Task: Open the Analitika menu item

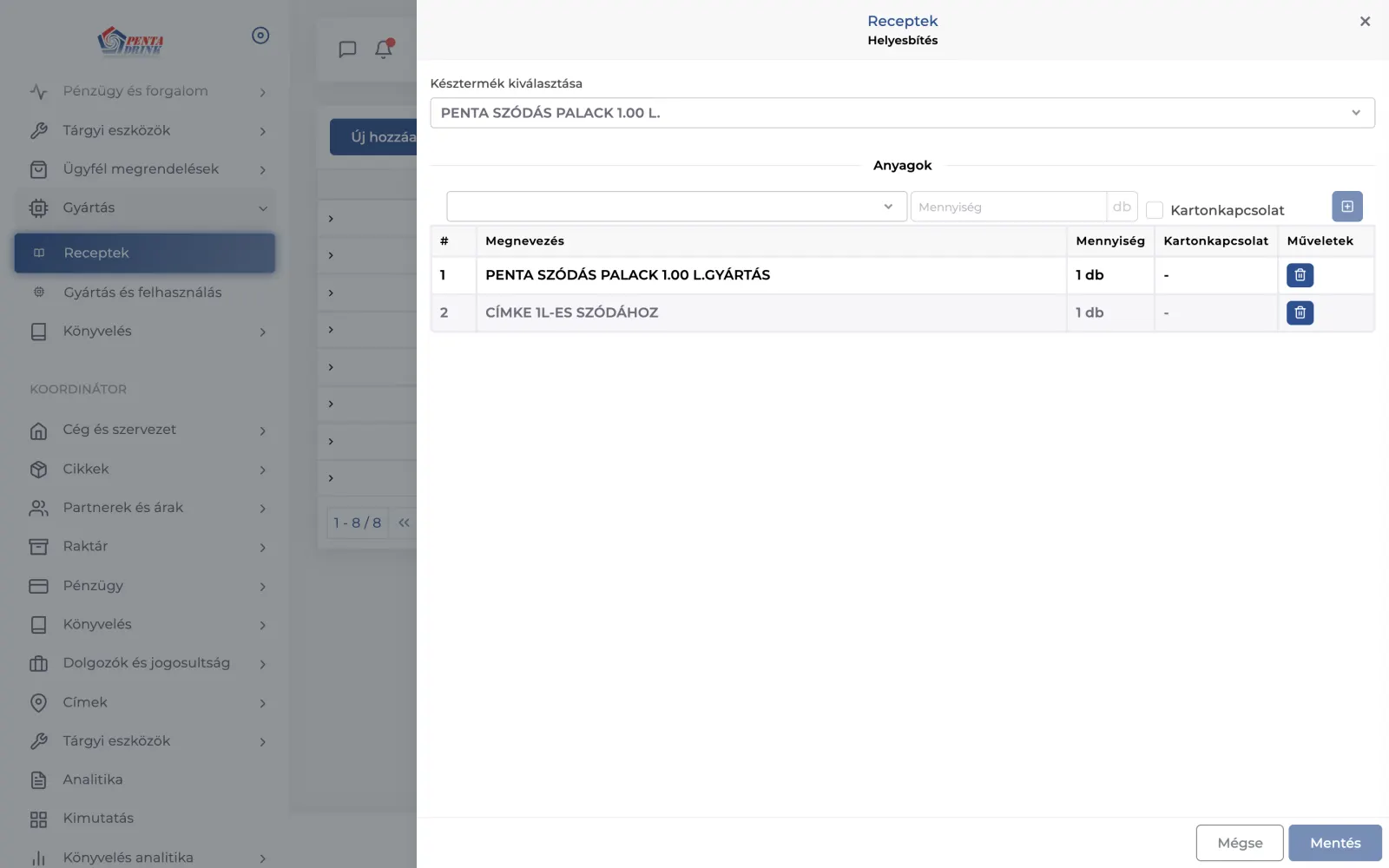Action: click(145, 779)
